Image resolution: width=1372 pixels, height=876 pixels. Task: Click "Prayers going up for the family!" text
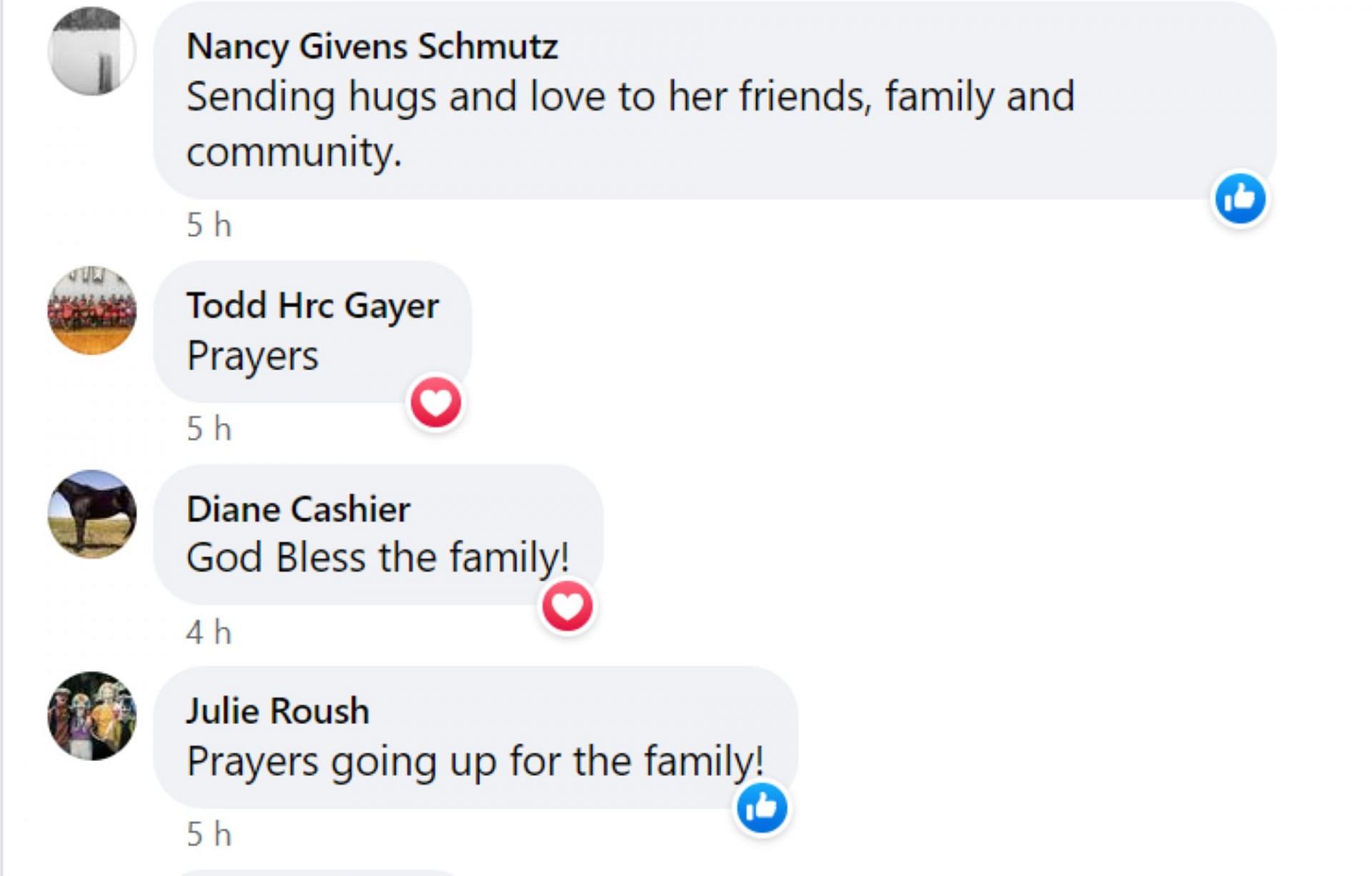pos(474,761)
